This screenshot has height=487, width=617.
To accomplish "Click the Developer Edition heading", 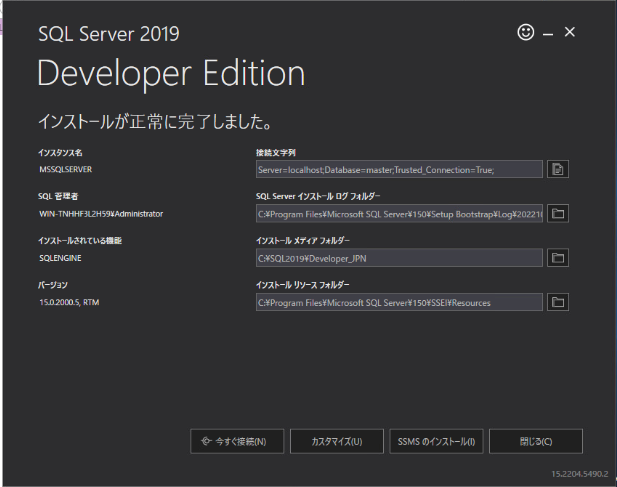I will pyautogui.click(x=171, y=74).
